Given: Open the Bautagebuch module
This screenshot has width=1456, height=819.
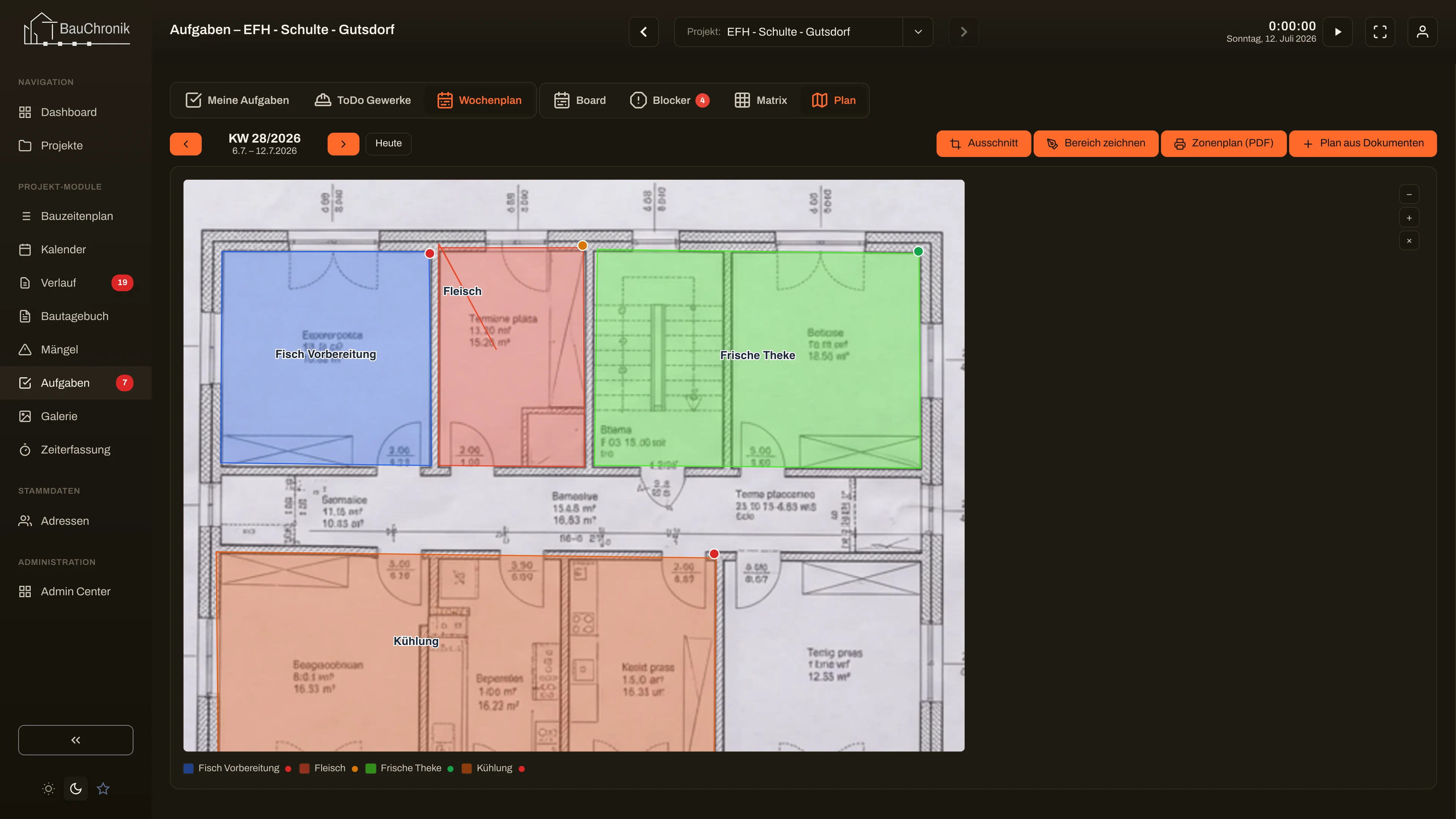Looking at the screenshot, I should [76, 316].
